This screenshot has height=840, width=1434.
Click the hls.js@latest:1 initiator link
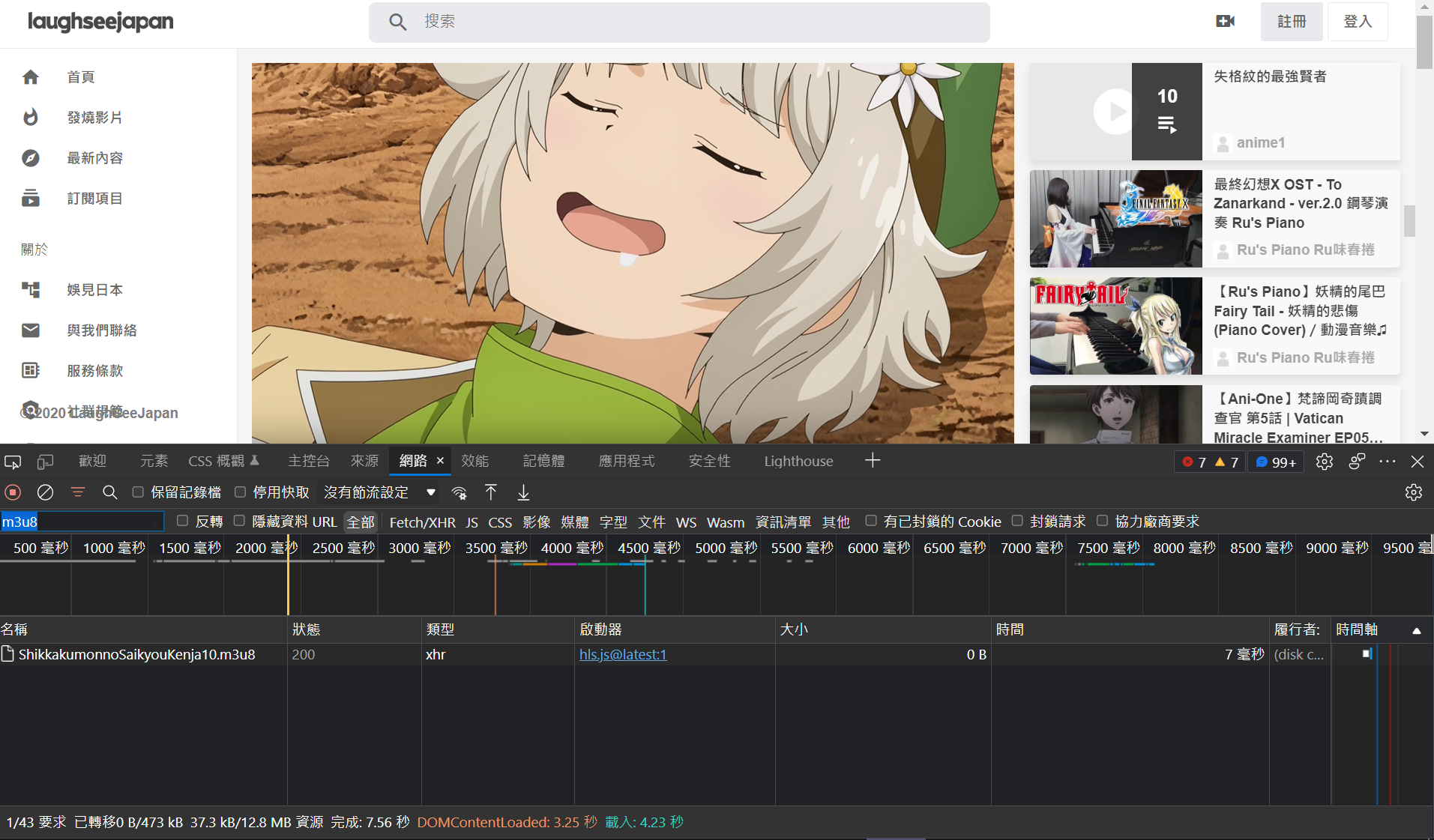622,654
